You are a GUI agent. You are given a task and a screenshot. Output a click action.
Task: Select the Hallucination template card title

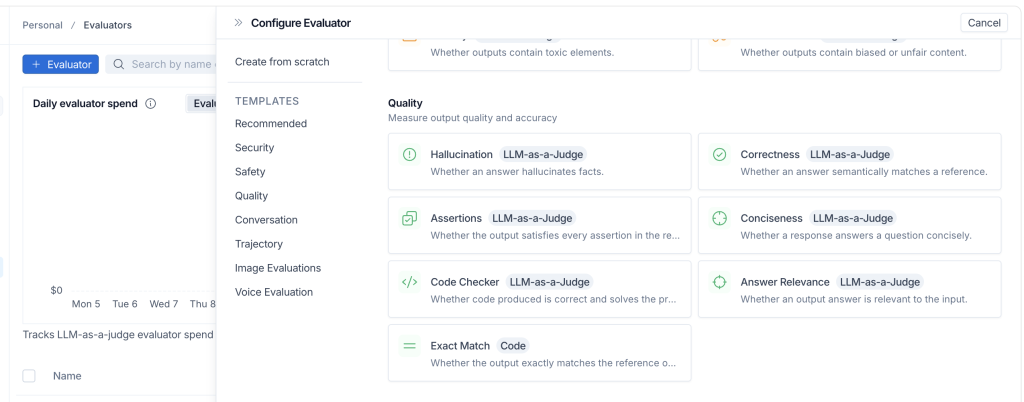point(462,155)
